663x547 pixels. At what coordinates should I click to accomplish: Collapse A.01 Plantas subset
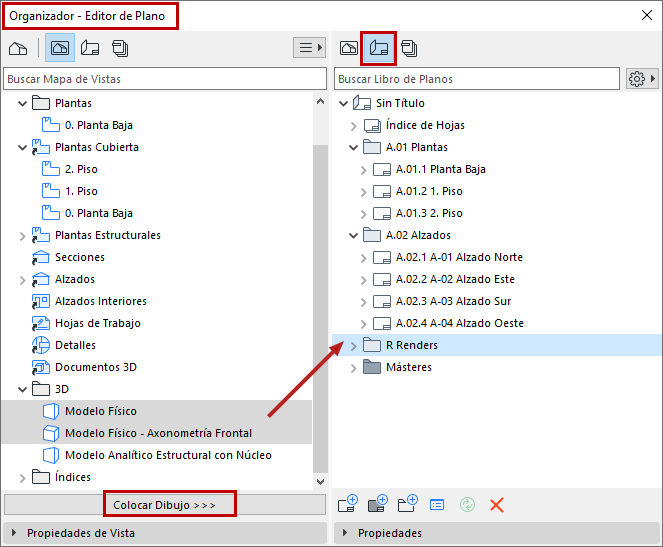click(x=353, y=147)
